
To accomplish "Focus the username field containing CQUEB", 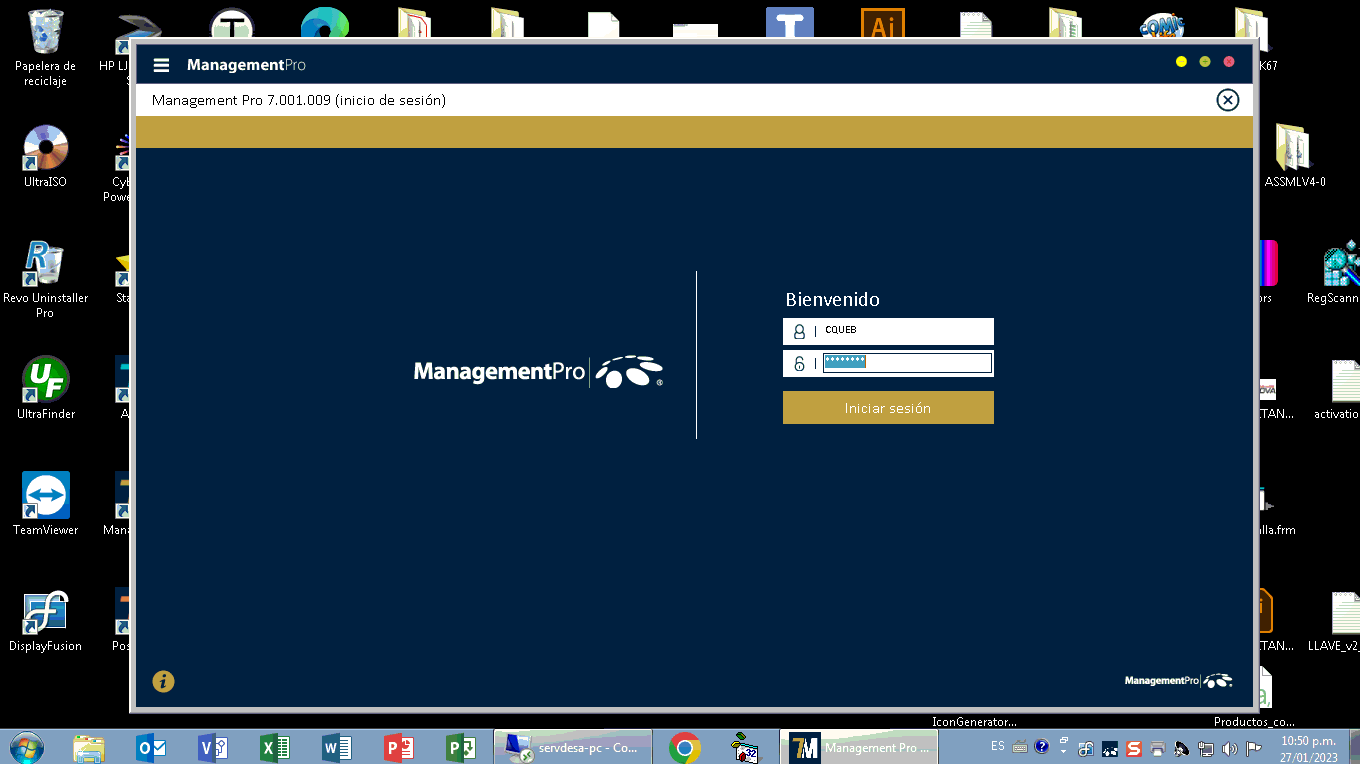I will click(905, 331).
